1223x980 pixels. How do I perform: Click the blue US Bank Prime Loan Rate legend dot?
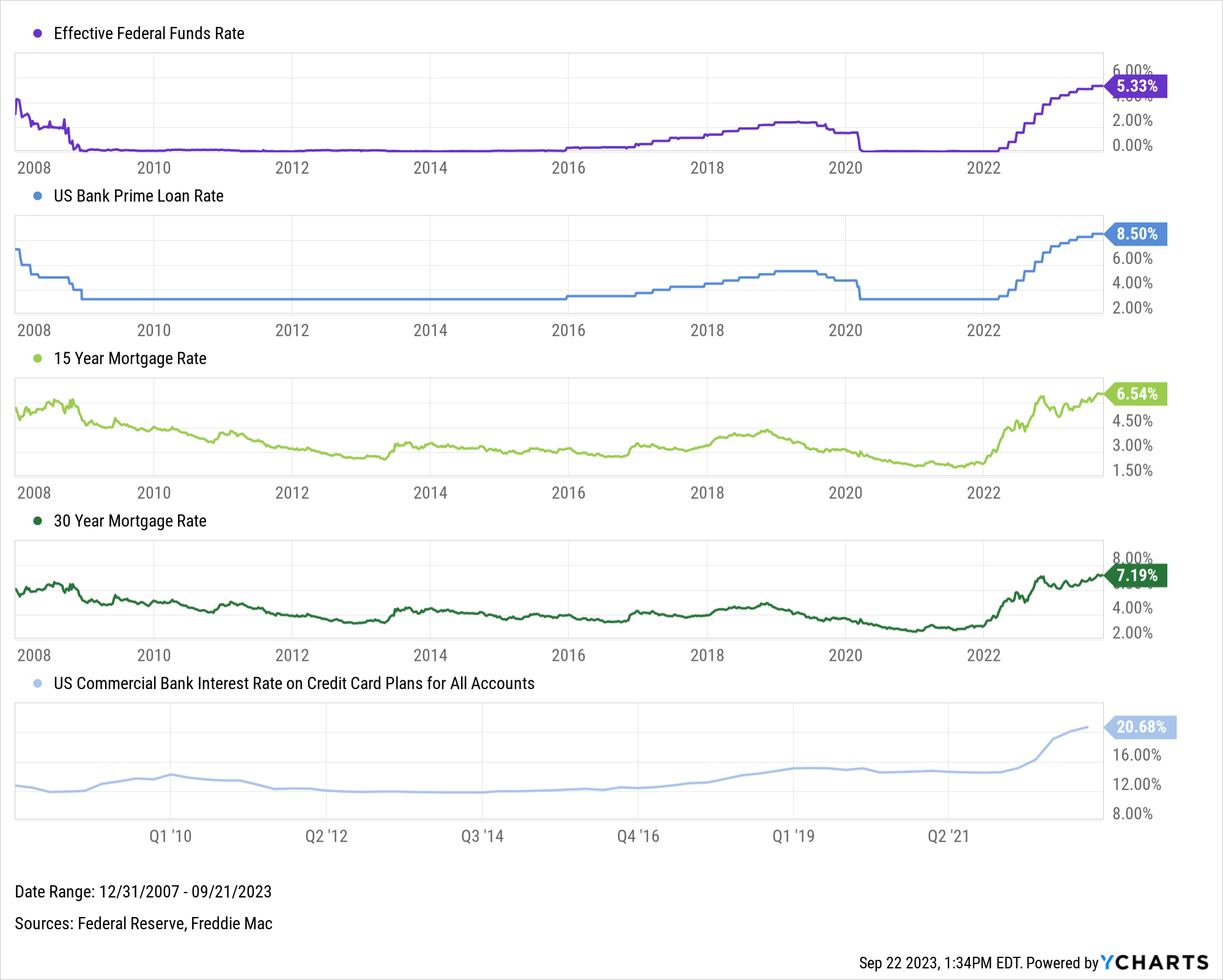point(37,196)
